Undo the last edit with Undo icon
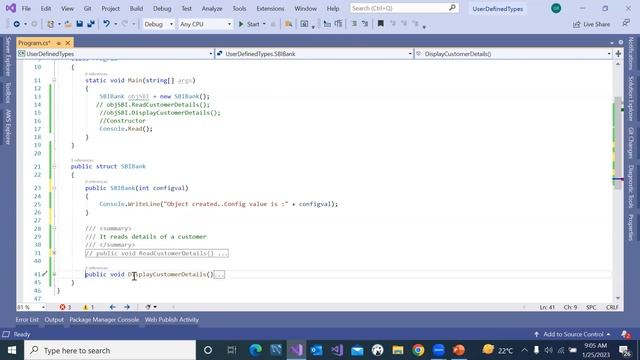Viewport: 640px width, 360px height. click(x=107, y=24)
